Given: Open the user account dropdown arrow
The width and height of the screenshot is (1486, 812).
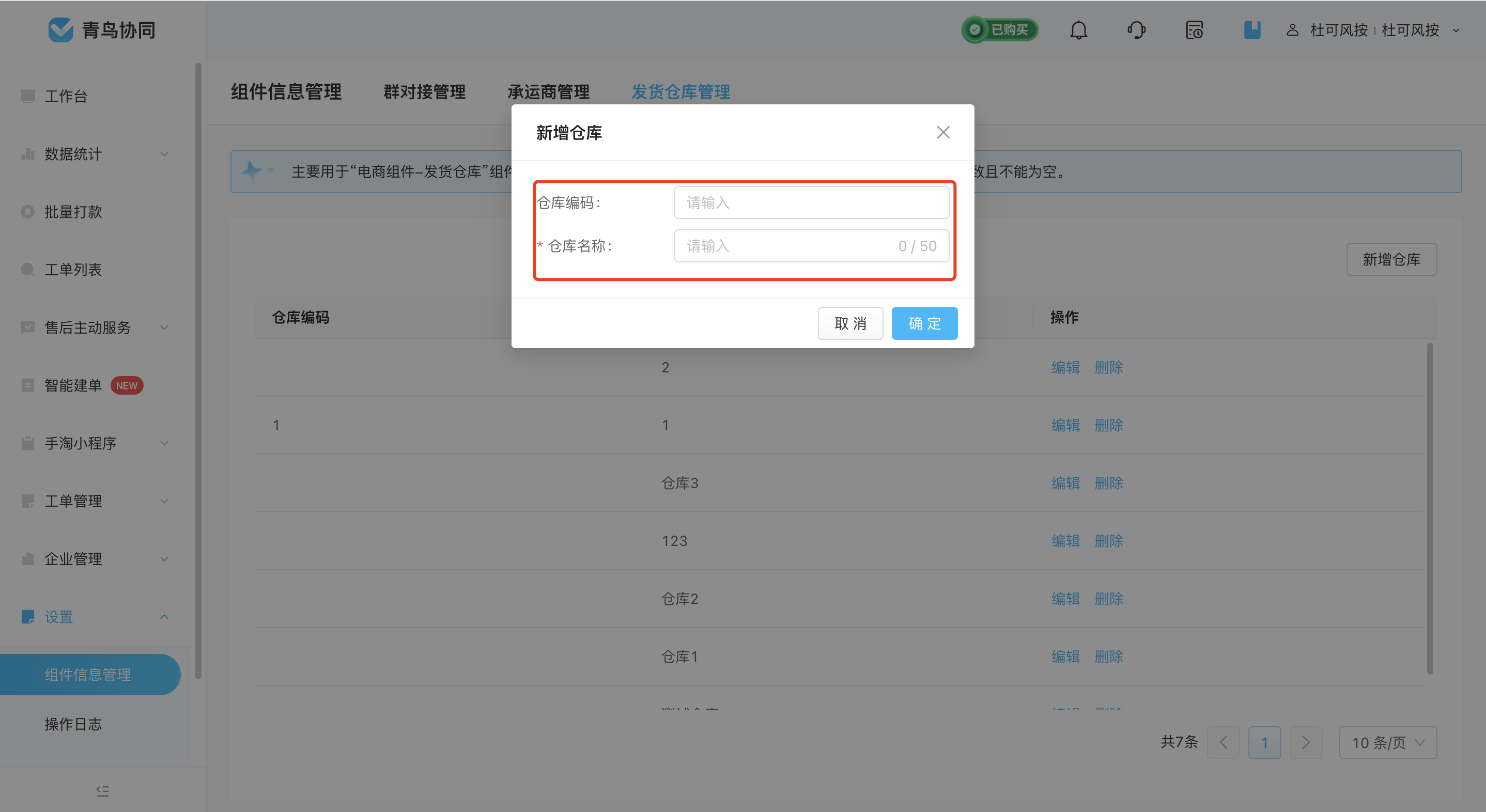Looking at the screenshot, I should coord(1456,30).
